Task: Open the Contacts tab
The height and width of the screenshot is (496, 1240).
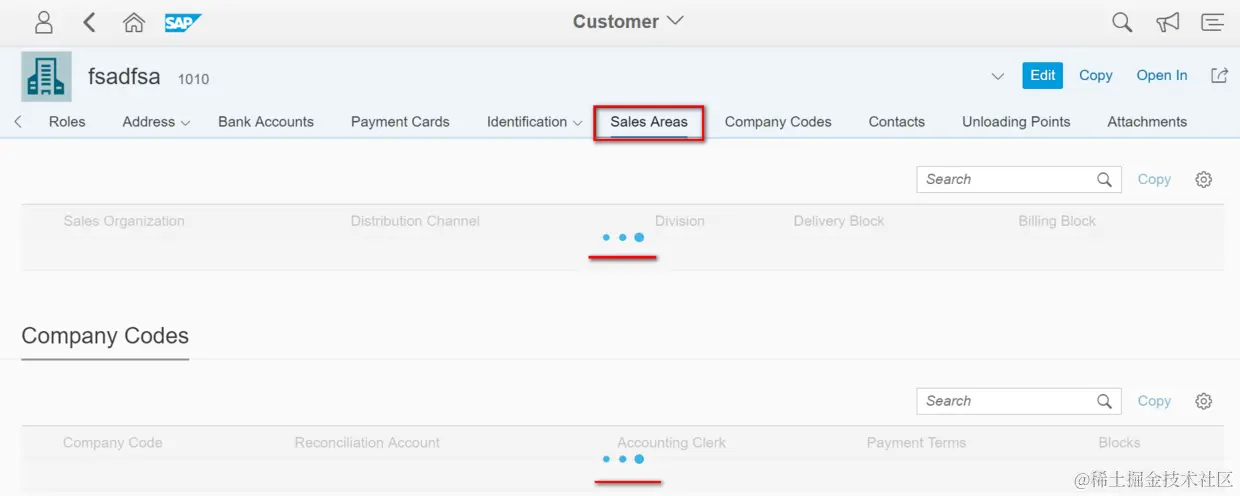Action: [896, 122]
